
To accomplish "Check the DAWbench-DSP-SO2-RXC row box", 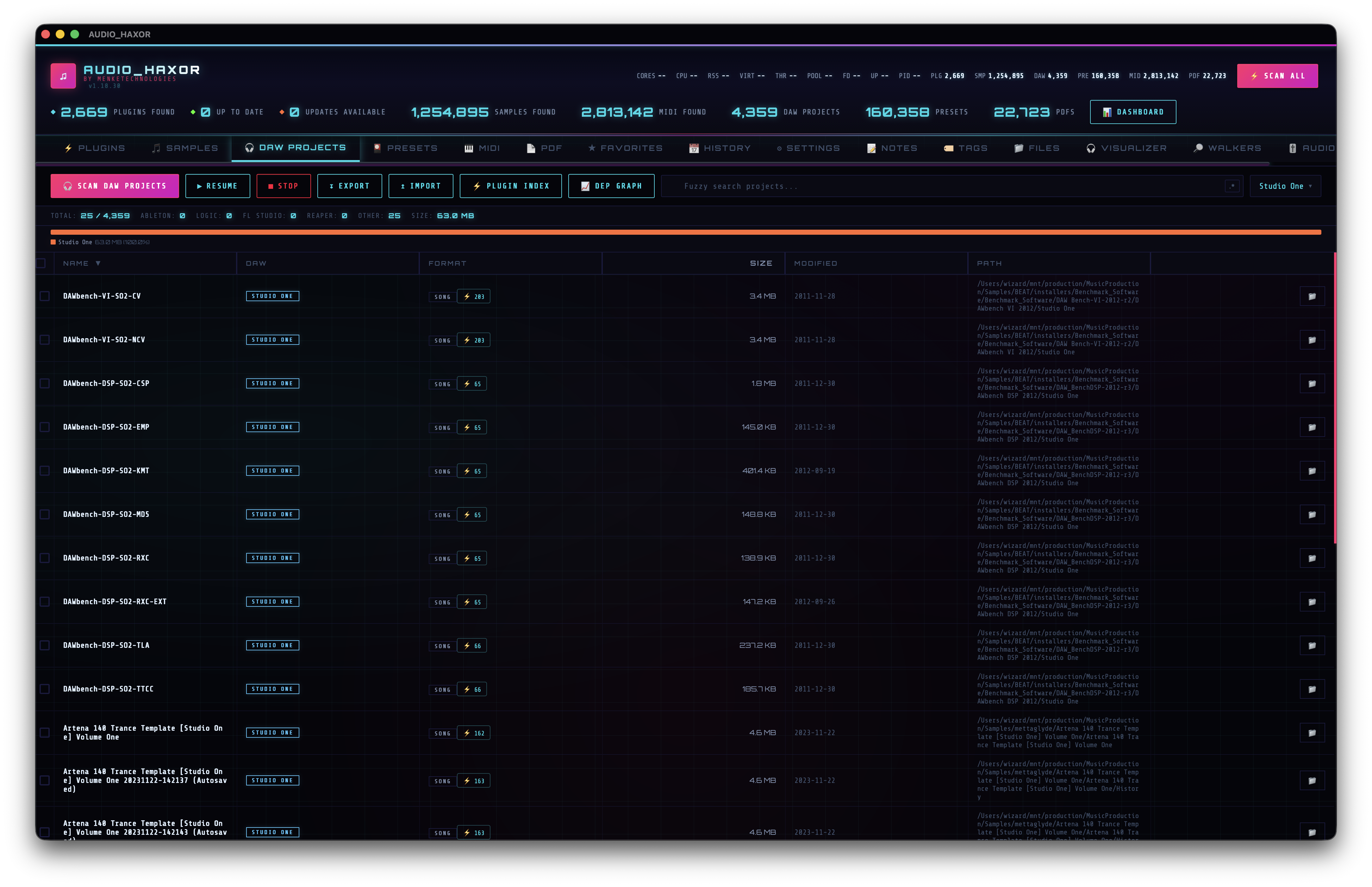I will 44,558.
